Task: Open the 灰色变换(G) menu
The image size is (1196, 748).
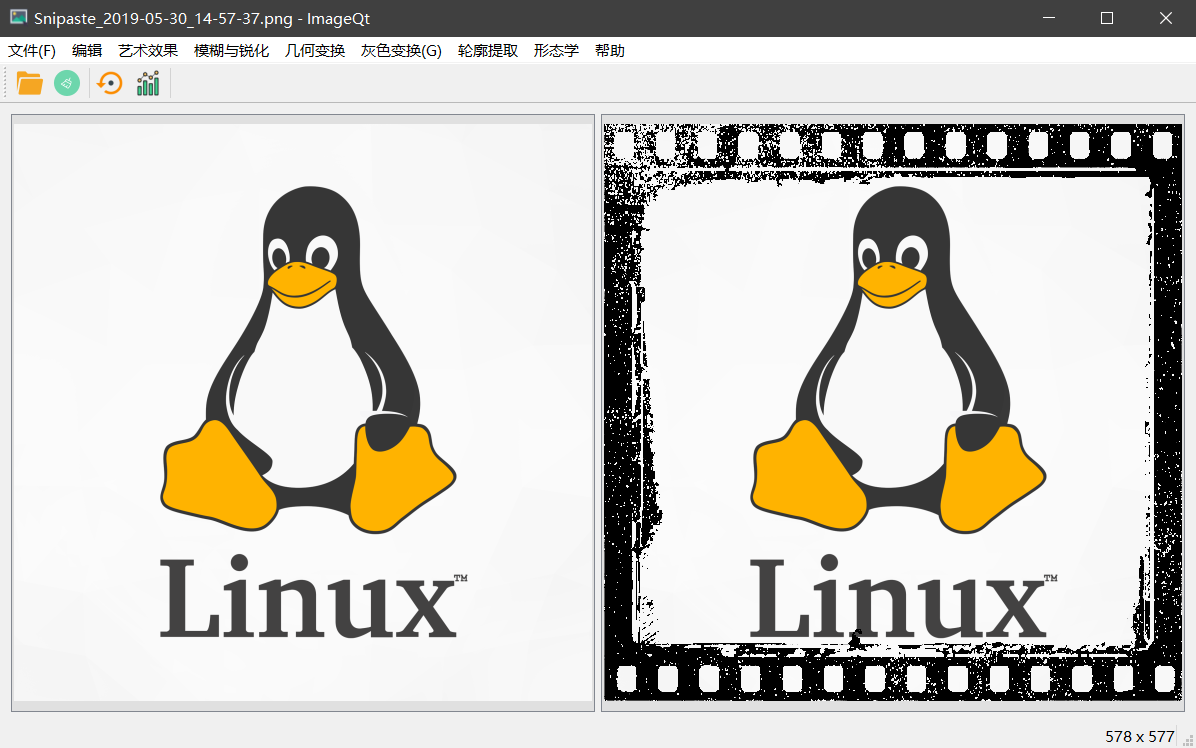Action: (401, 50)
